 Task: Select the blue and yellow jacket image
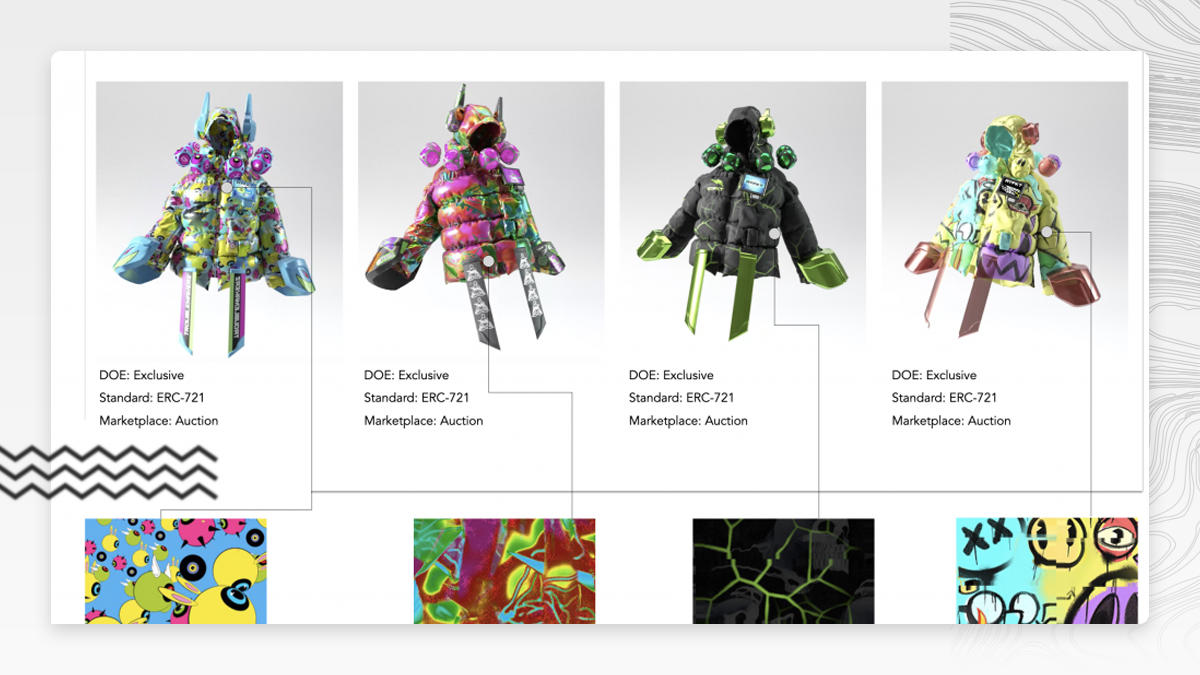(x=219, y=220)
